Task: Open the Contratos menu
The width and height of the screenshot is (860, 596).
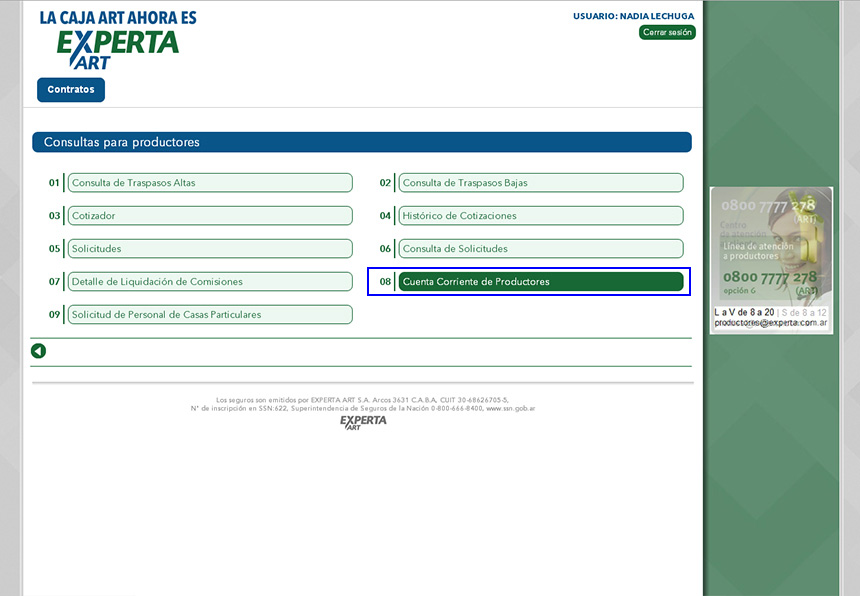Action: point(71,89)
